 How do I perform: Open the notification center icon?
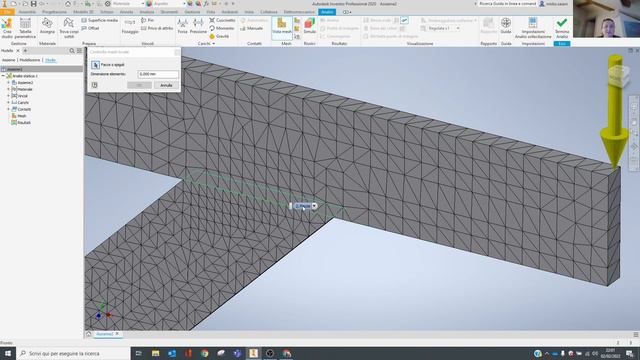(630, 353)
